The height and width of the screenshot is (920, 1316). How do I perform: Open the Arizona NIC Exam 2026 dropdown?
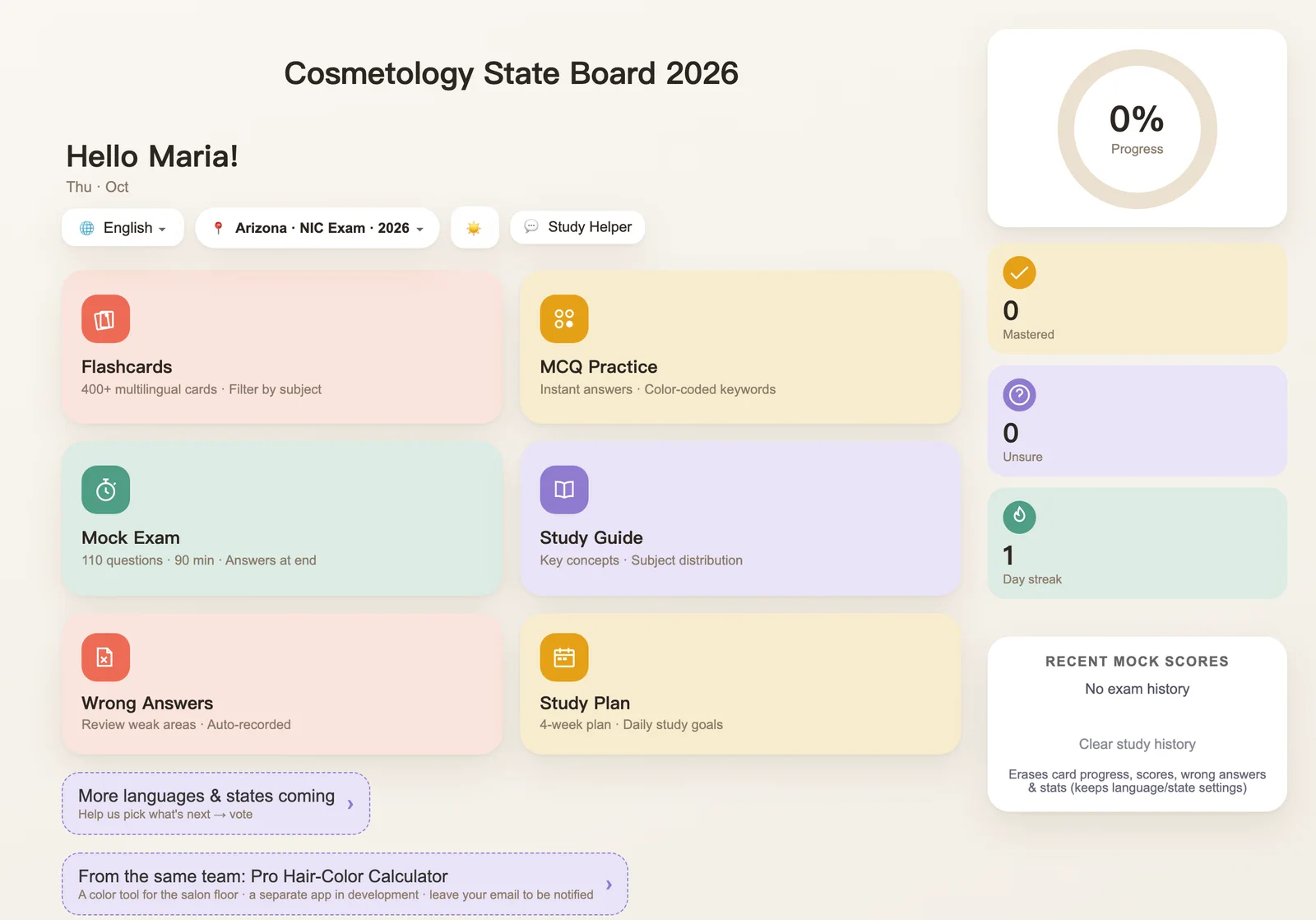point(317,228)
